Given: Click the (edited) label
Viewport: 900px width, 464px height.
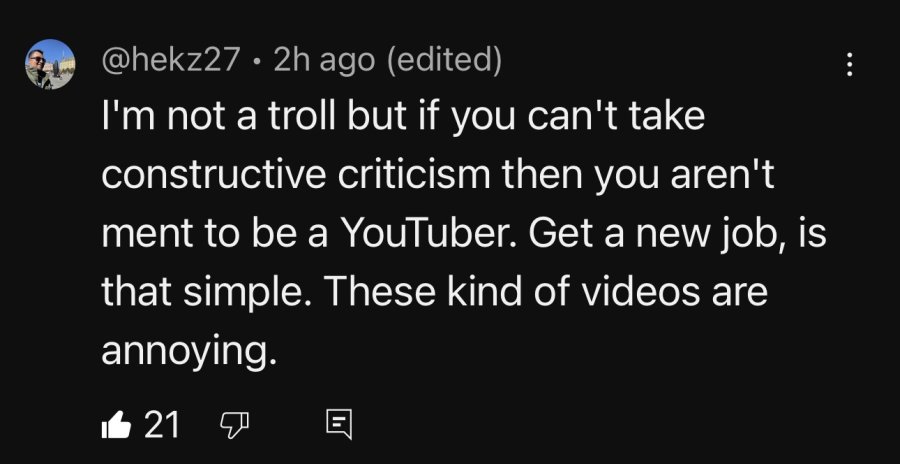Looking at the screenshot, I should (x=444, y=60).
